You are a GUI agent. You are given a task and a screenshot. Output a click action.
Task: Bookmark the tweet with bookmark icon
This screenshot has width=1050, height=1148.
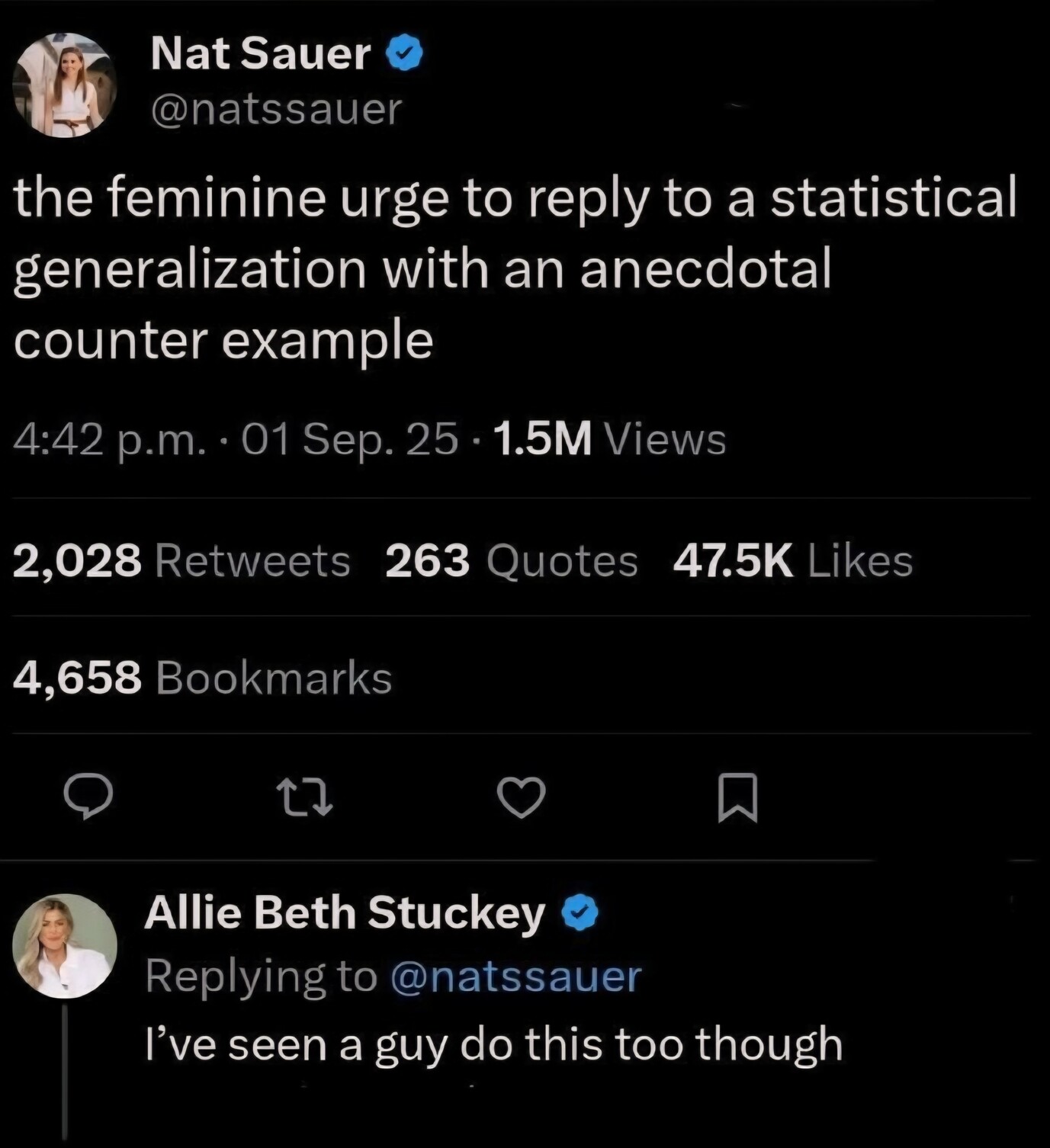pyautogui.click(x=737, y=797)
